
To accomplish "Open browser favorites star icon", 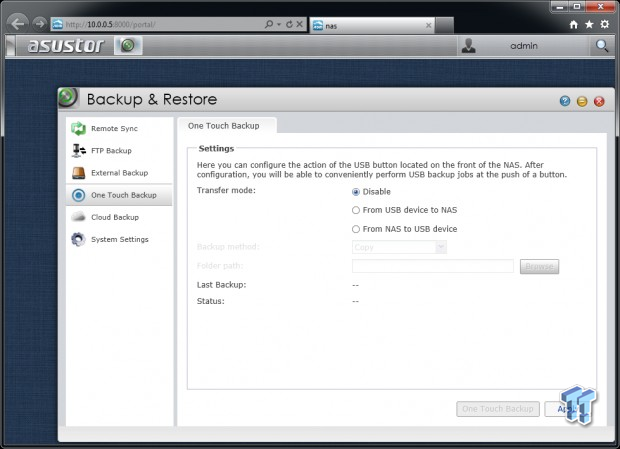I will 589,25.
